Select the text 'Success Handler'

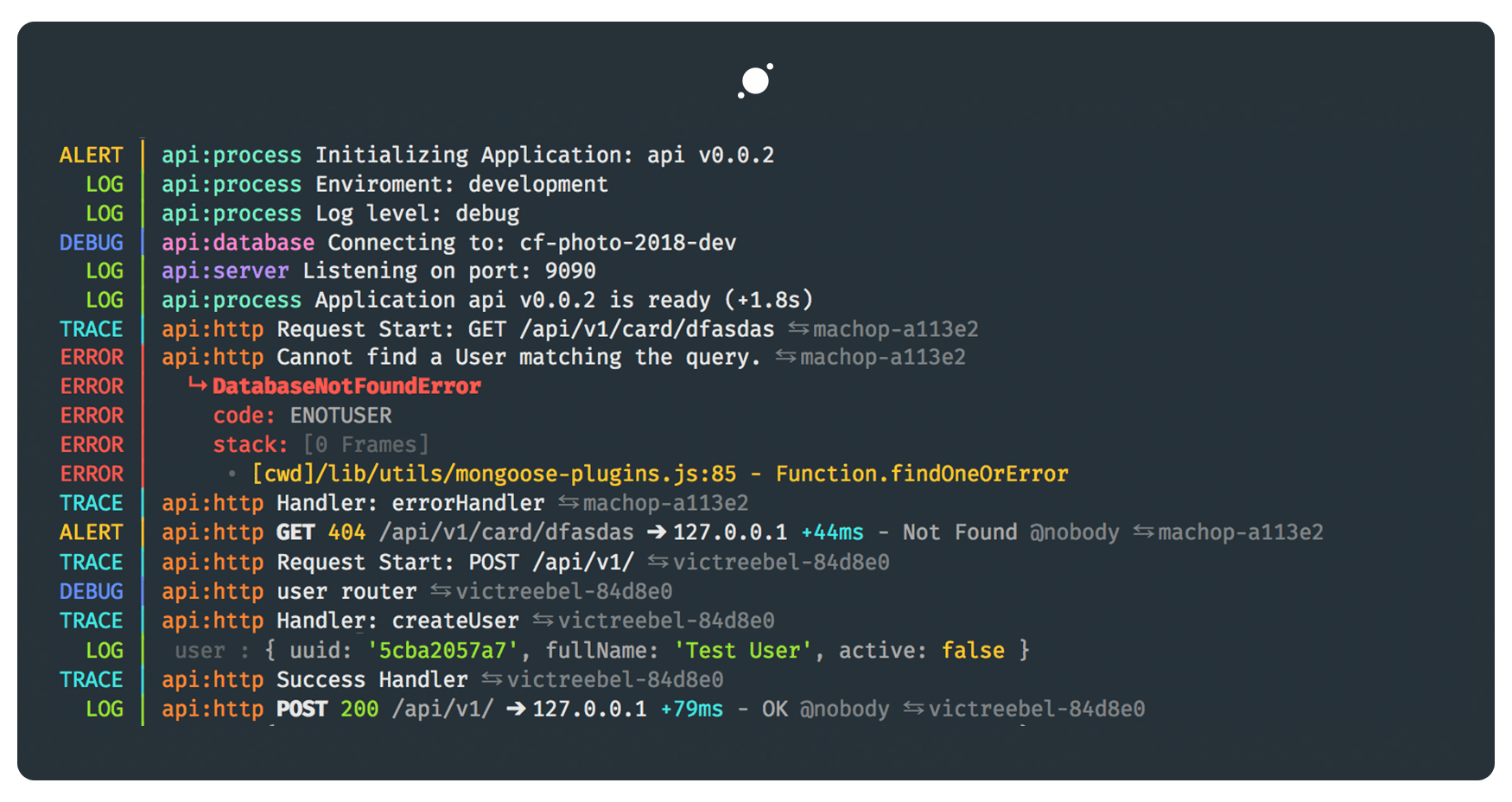coord(372,680)
